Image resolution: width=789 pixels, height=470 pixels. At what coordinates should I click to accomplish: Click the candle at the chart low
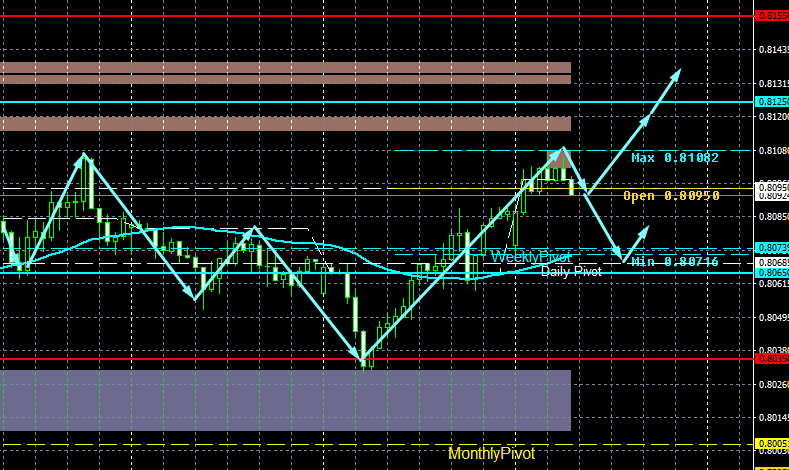pyautogui.click(x=363, y=350)
